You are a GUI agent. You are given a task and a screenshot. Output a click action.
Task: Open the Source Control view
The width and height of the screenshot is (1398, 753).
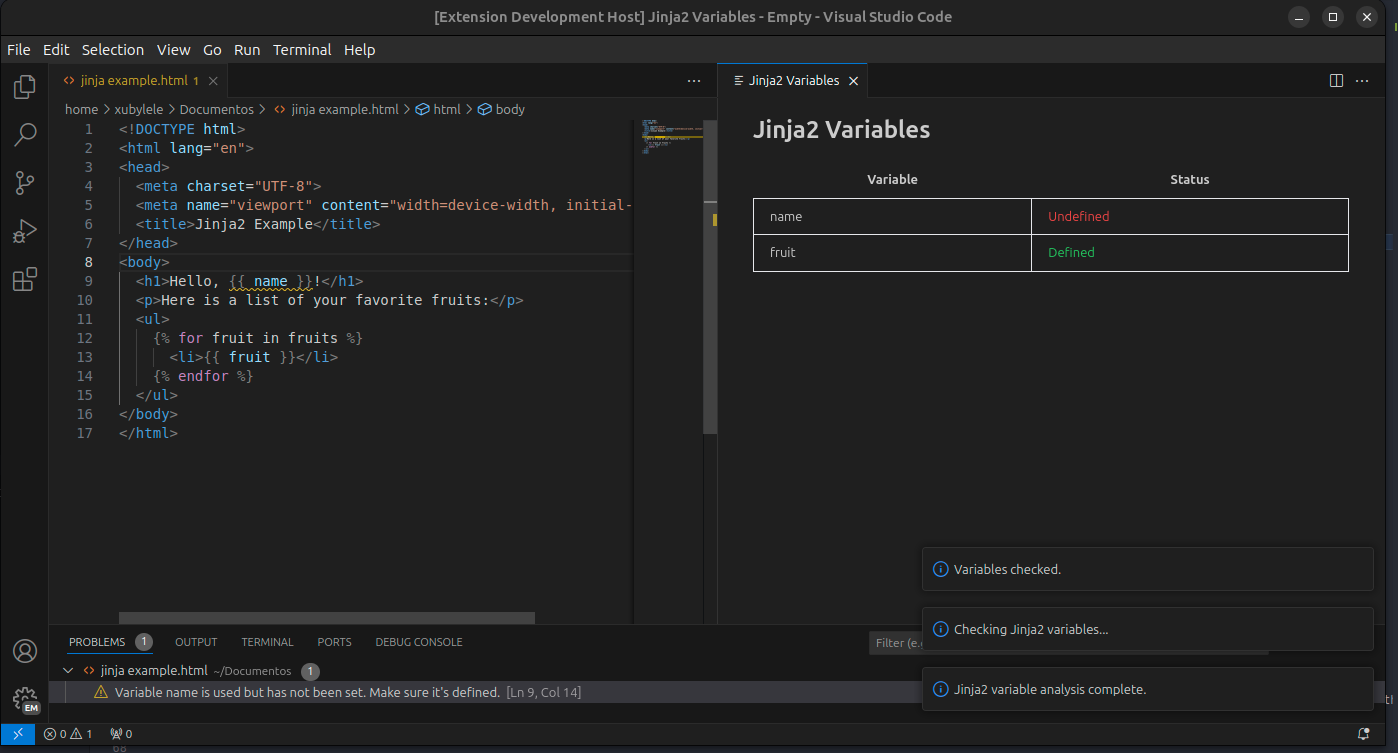coord(25,183)
